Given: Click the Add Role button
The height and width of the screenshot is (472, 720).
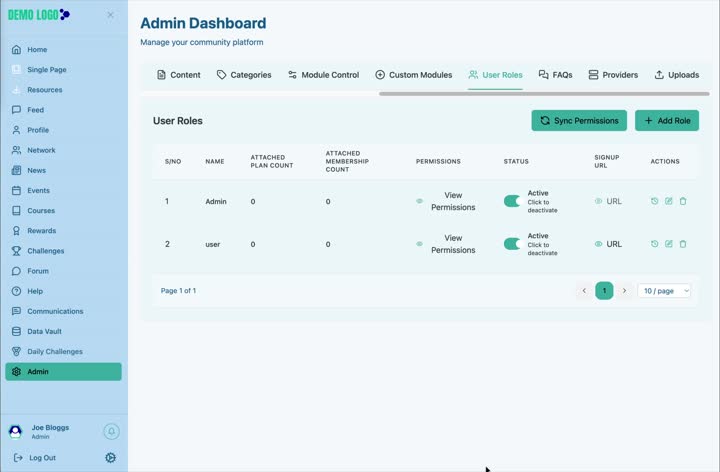Looking at the screenshot, I should pyautogui.click(x=667, y=121).
